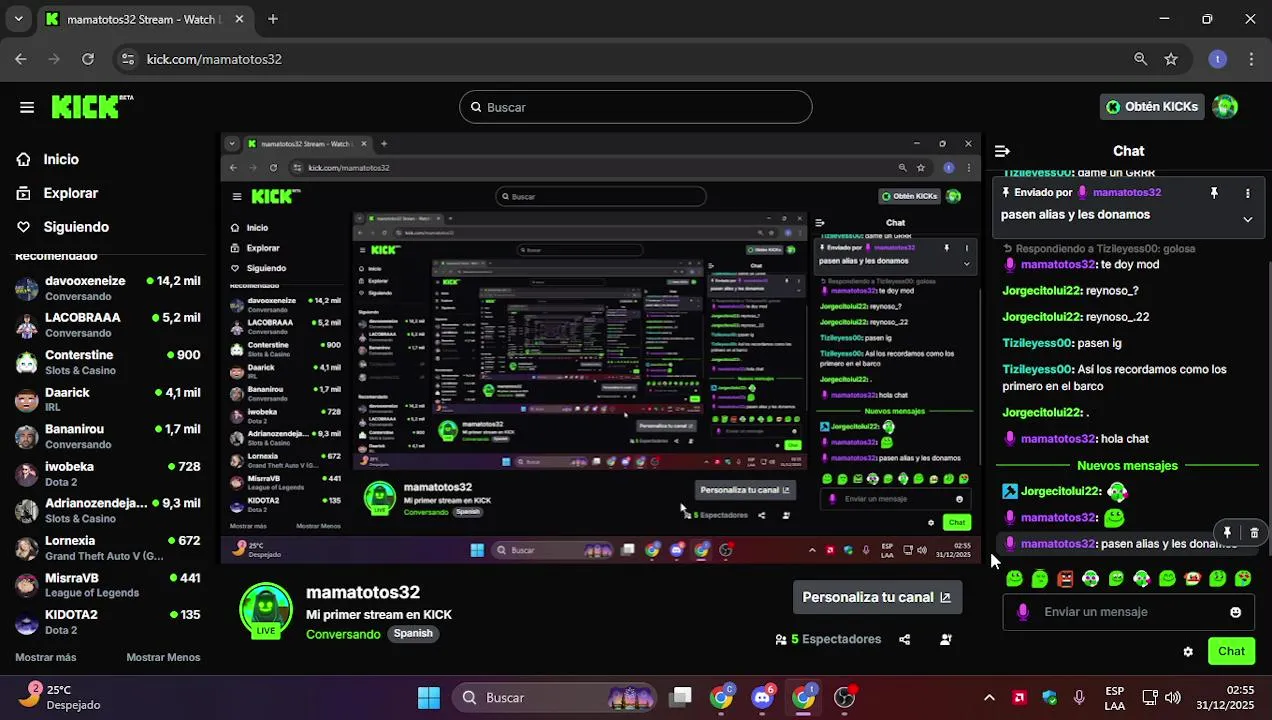
Task: Pin the hovered 'pasen alias' chat message
Action: [1227, 533]
